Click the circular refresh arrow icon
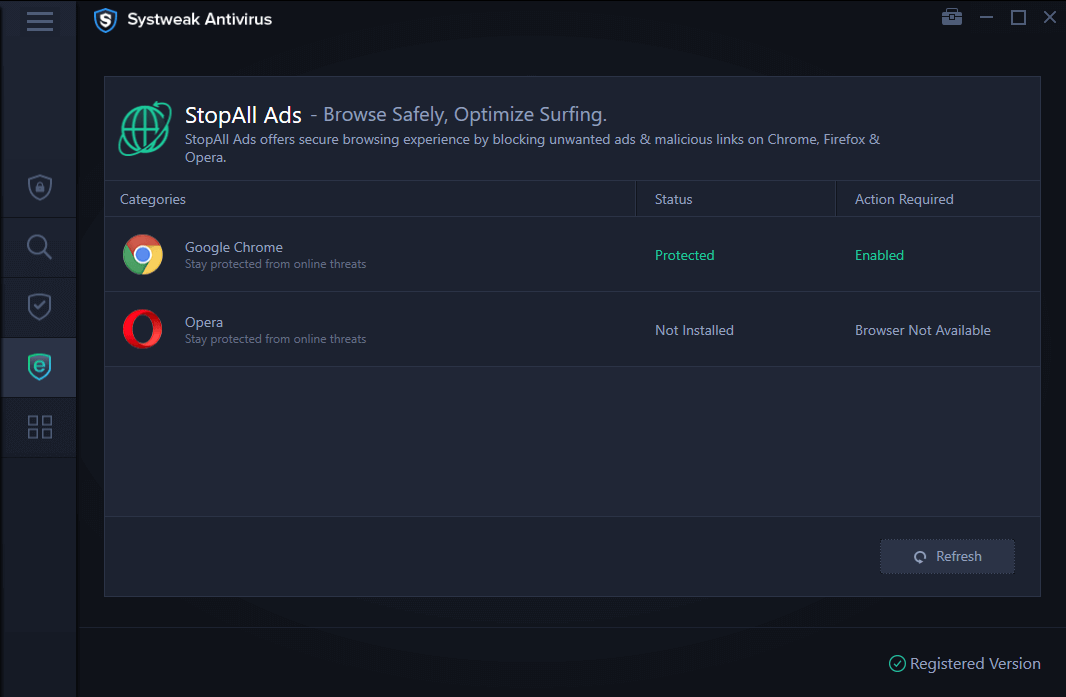This screenshot has height=697, width=1066. coord(919,556)
